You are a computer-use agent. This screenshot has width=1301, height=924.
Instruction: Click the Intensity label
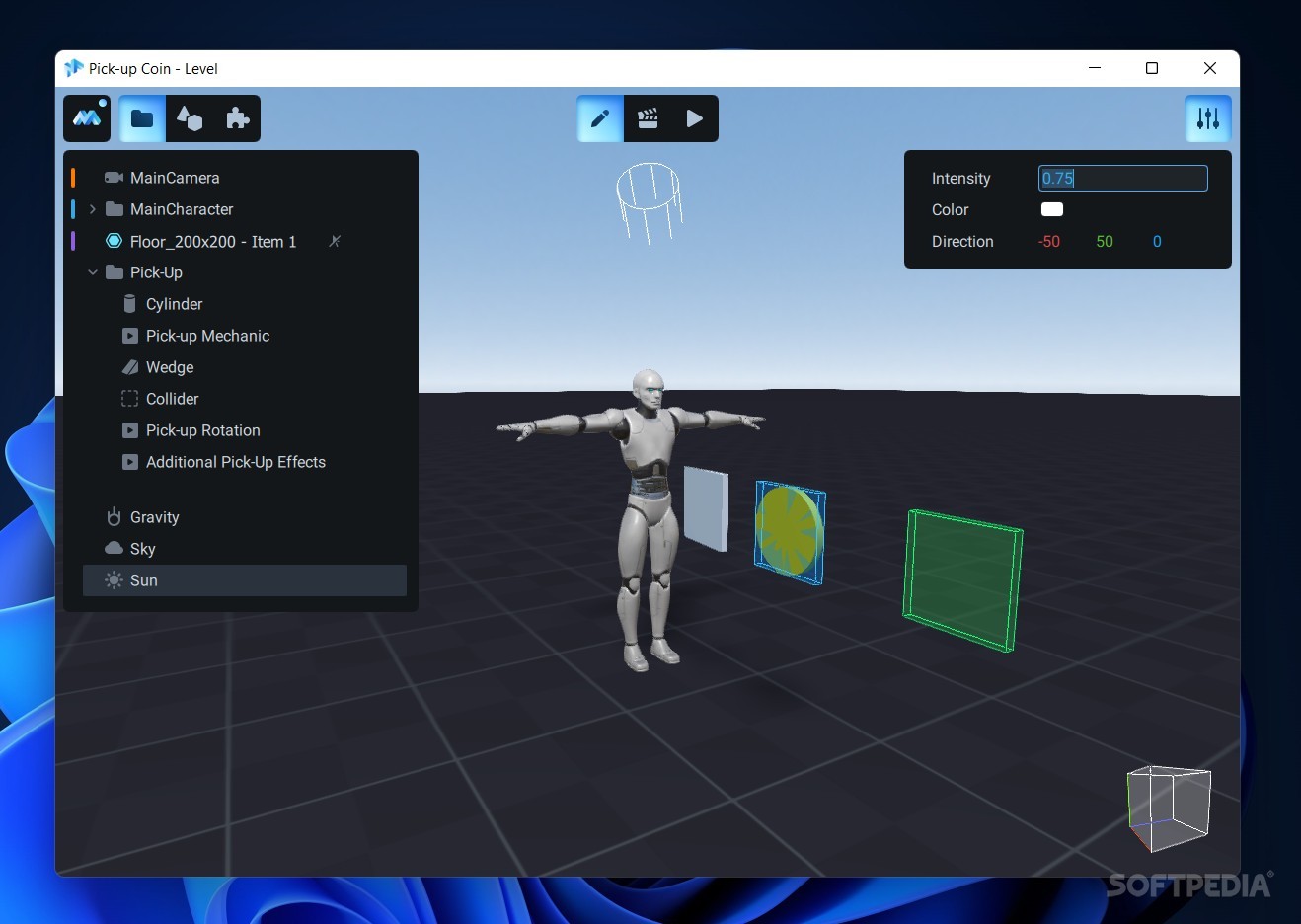[960, 178]
